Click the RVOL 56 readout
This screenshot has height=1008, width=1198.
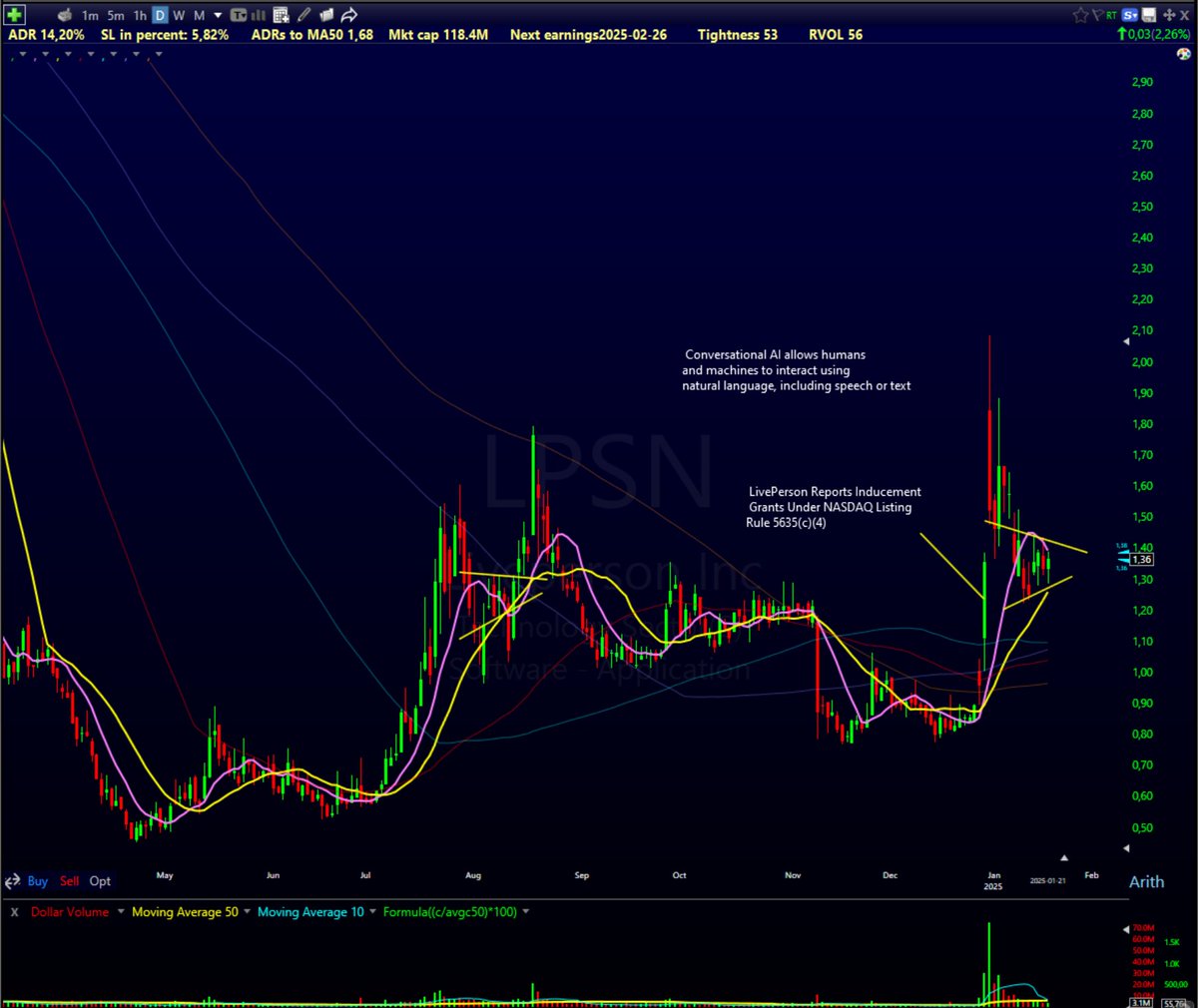click(836, 35)
